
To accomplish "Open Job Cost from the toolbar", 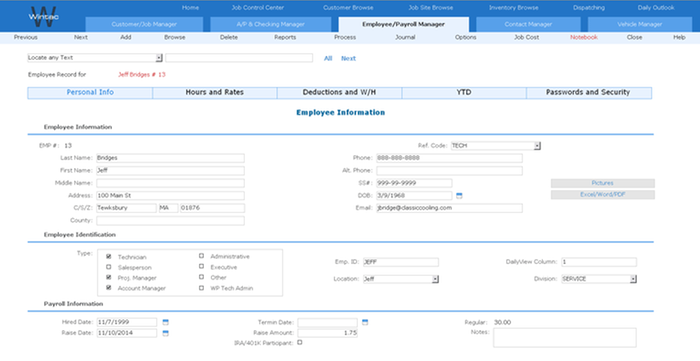I will tap(526, 37).
